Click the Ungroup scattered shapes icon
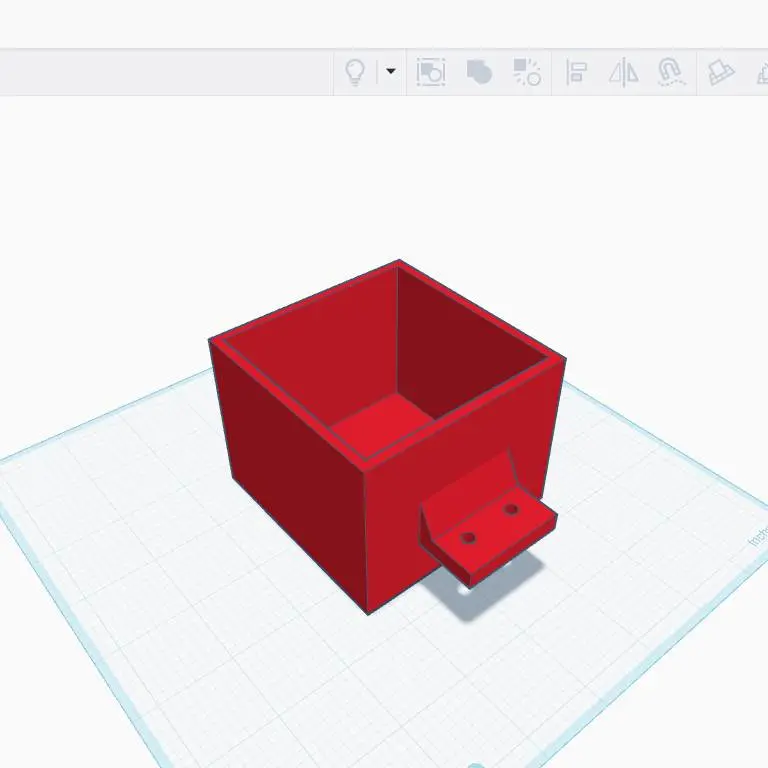This screenshot has width=768, height=768. [527, 72]
